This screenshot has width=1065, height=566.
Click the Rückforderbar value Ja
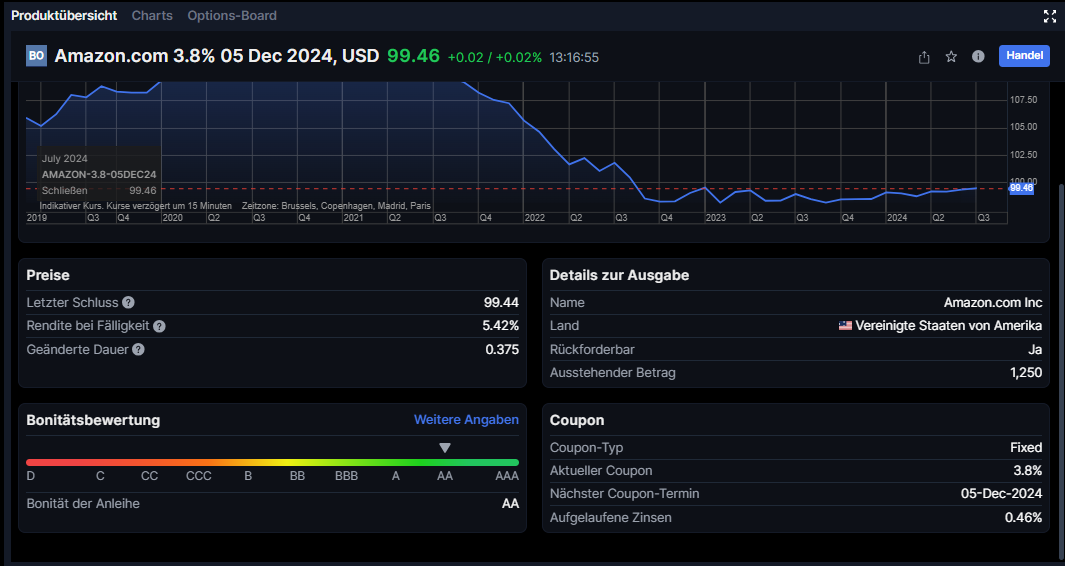(x=1035, y=350)
